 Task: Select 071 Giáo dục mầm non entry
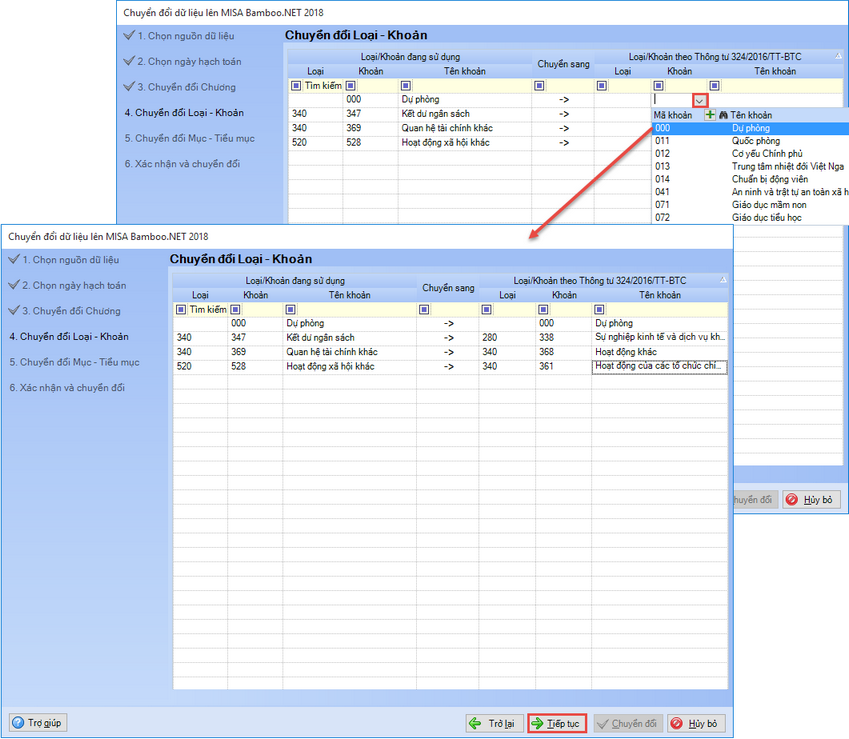pos(750,205)
